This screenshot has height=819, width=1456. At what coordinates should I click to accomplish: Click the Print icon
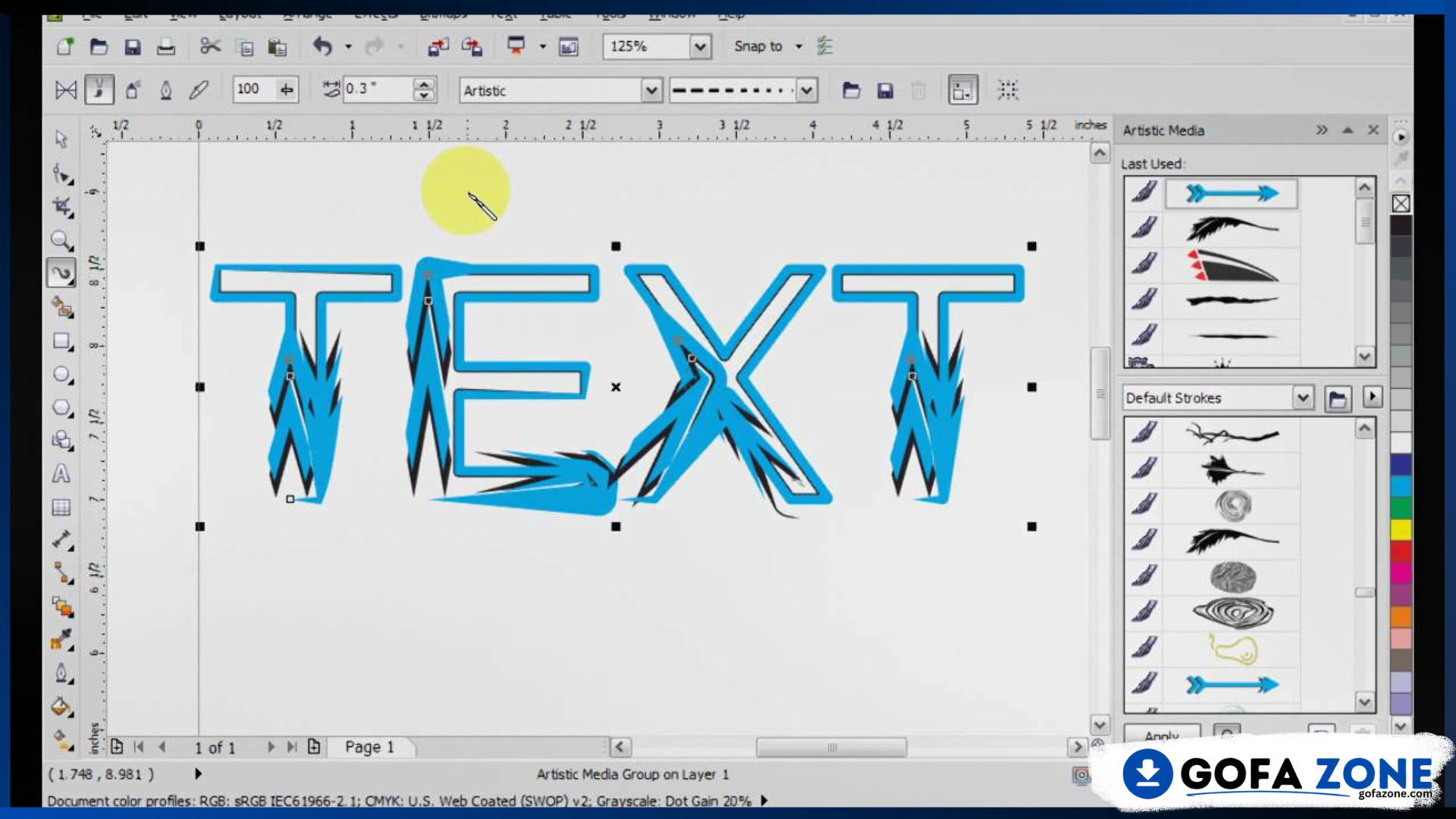point(166,47)
